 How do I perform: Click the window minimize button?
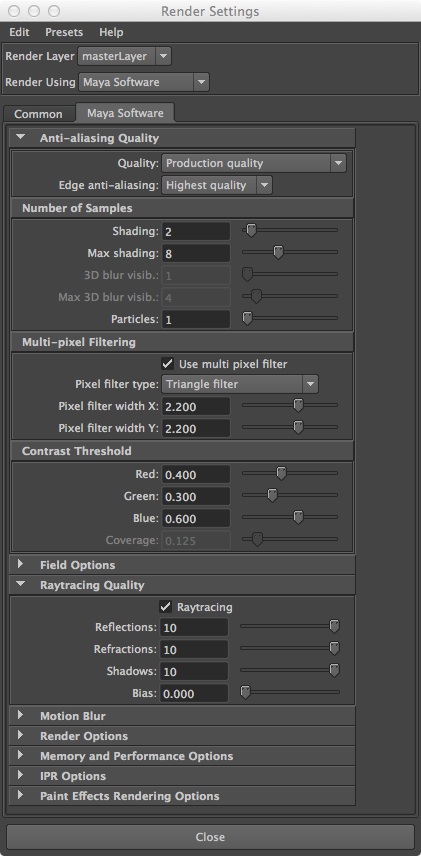pos(34,11)
